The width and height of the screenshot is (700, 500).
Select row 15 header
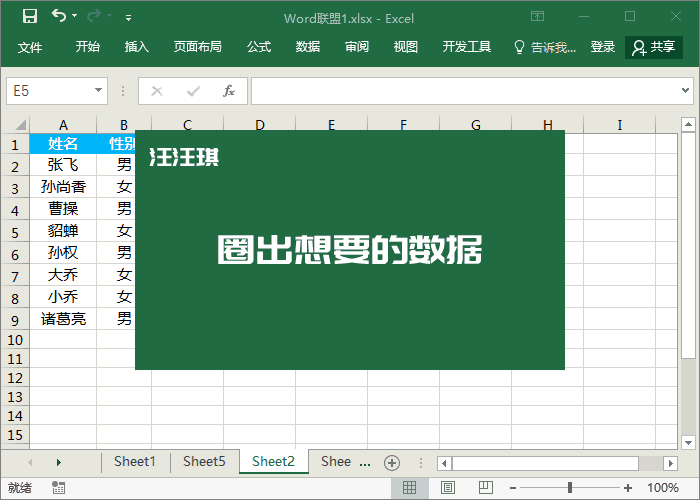pyautogui.click(x=15, y=435)
